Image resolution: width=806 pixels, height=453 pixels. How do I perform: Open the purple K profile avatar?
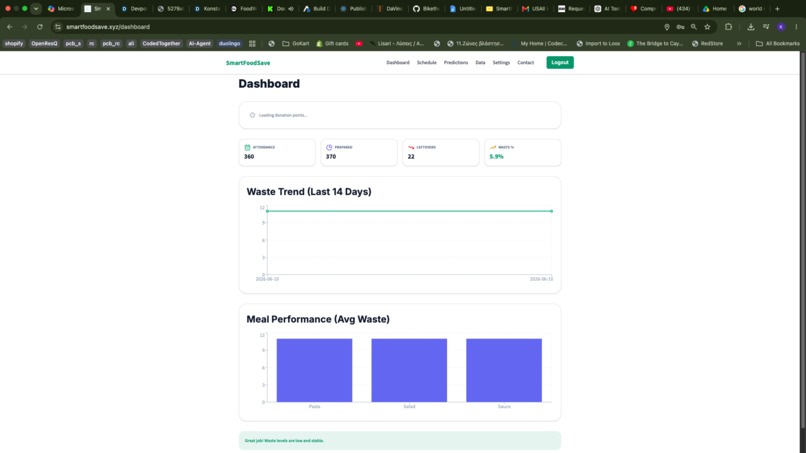tap(781, 27)
